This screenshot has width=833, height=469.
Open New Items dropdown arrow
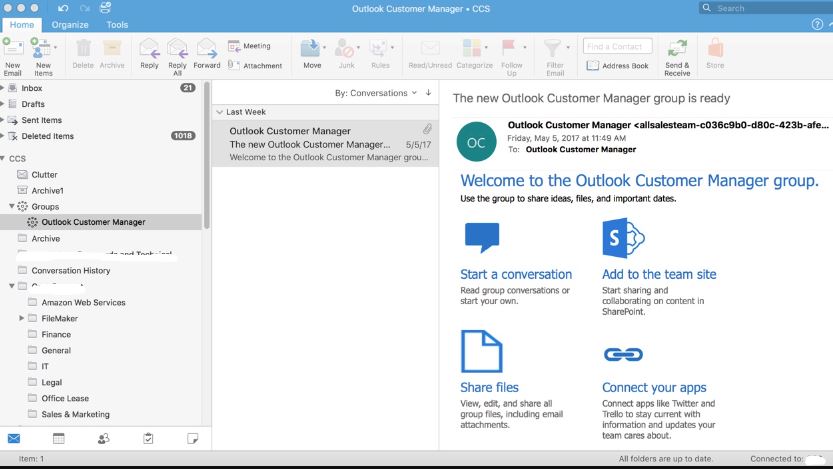55,47
